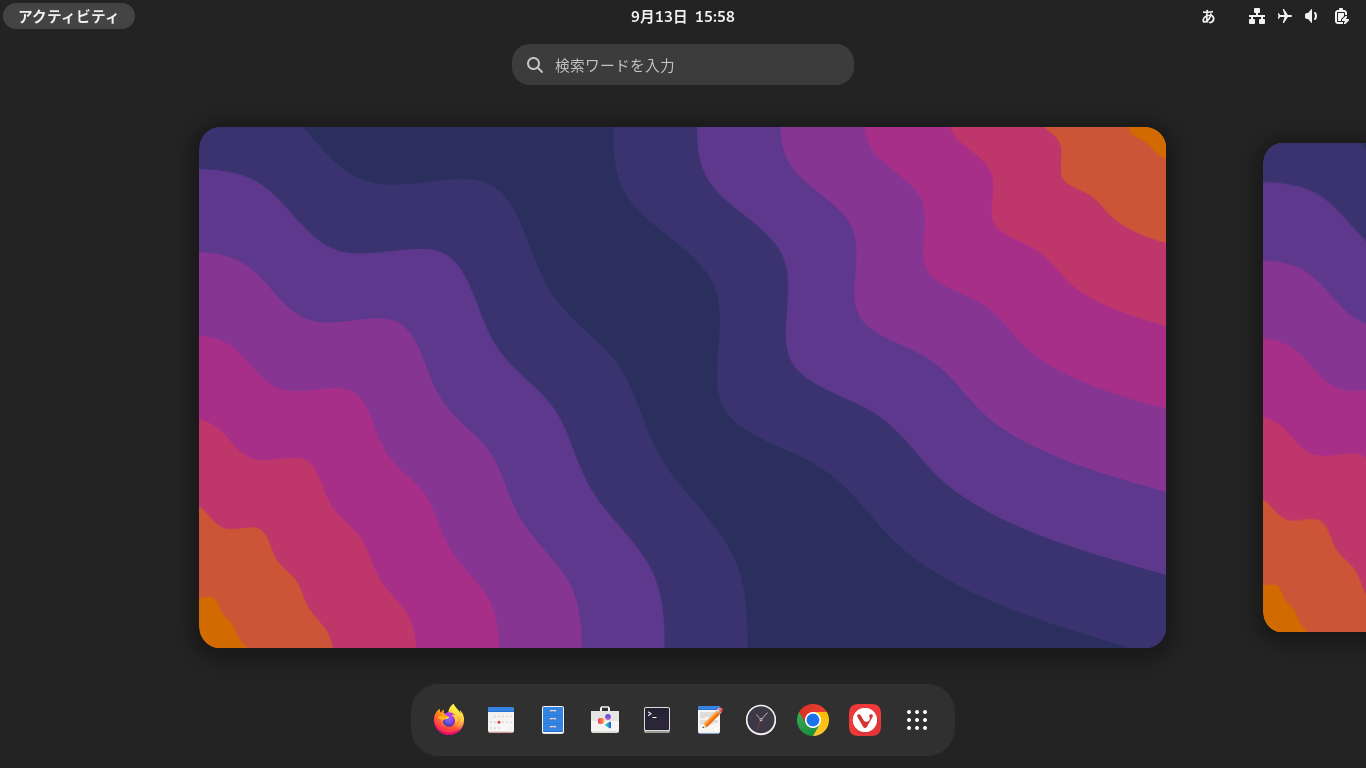Viewport: 1366px width, 768px height.
Task: Select the current workspace thumbnail
Action: pyautogui.click(x=682, y=387)
